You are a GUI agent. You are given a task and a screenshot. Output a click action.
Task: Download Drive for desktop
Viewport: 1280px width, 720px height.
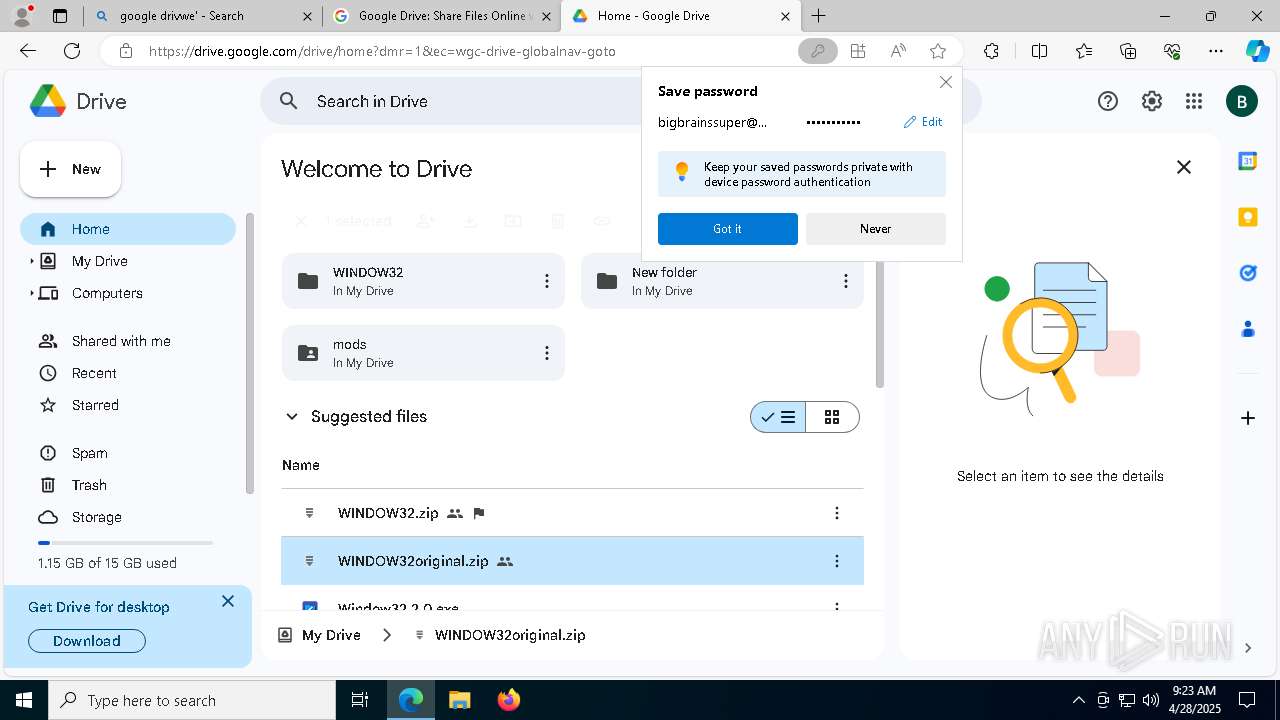tap(87, 641)
